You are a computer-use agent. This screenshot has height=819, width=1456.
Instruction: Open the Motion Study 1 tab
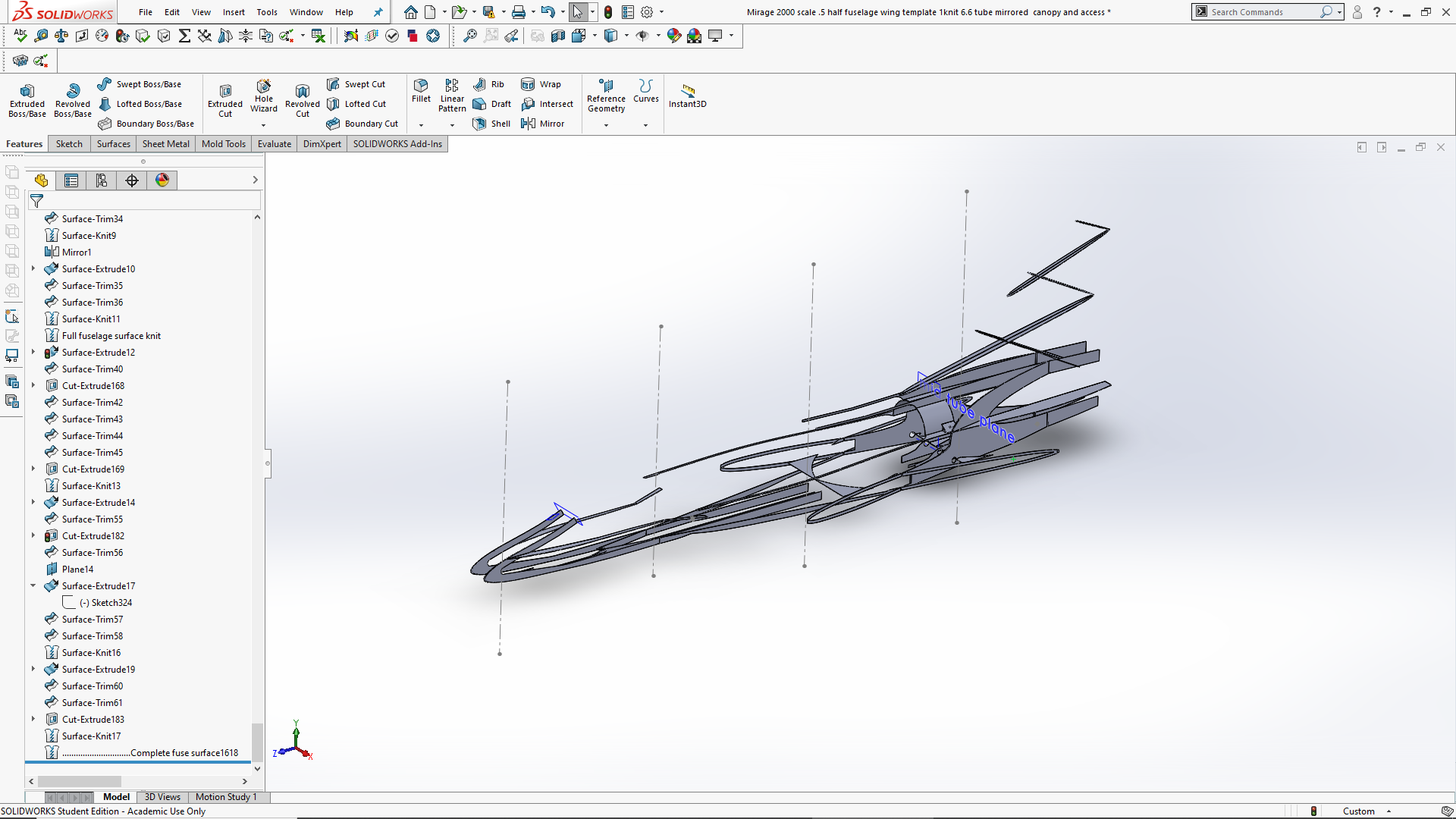tap(226, 797)
